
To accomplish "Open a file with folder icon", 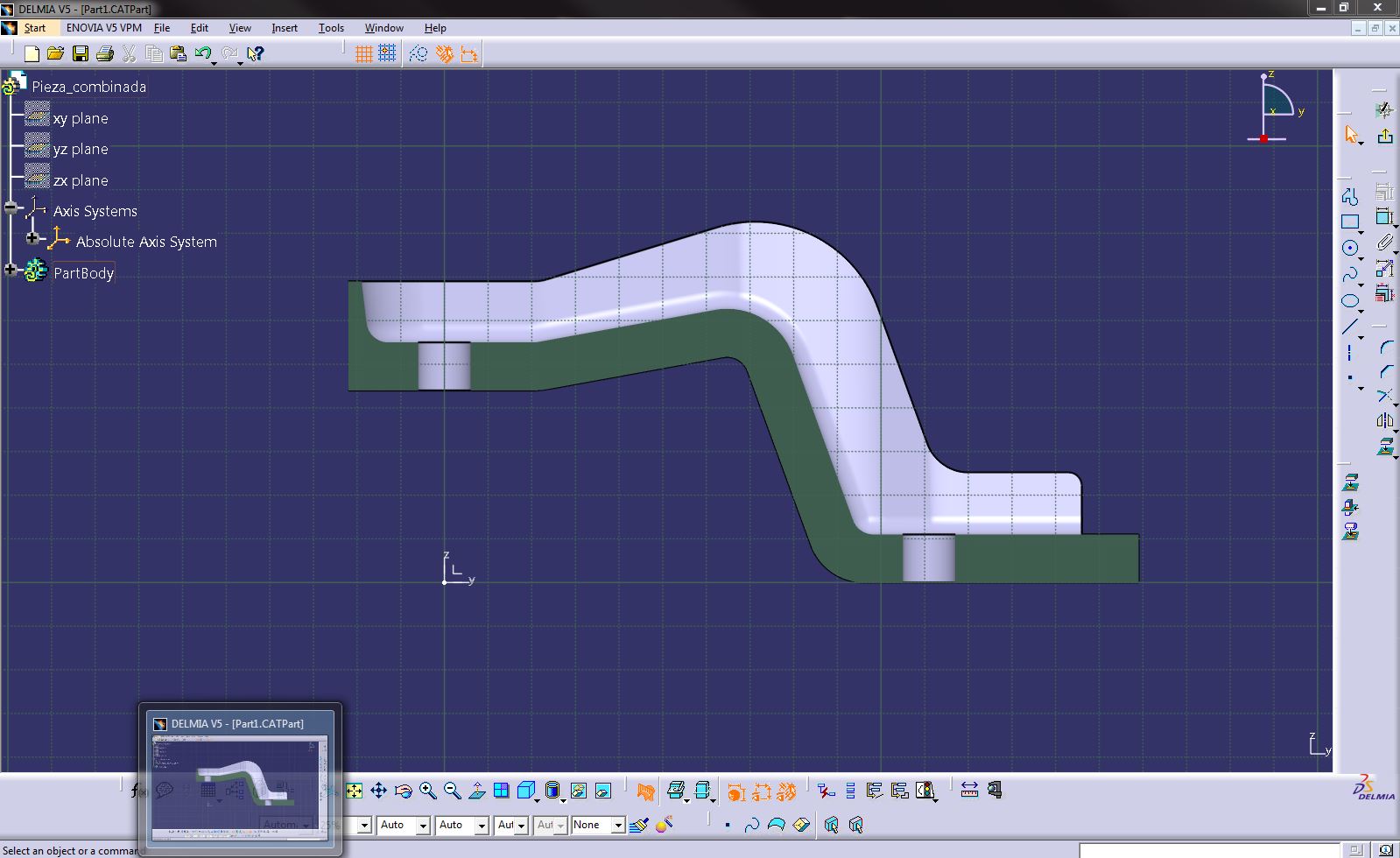I will (x=55, y=54).
